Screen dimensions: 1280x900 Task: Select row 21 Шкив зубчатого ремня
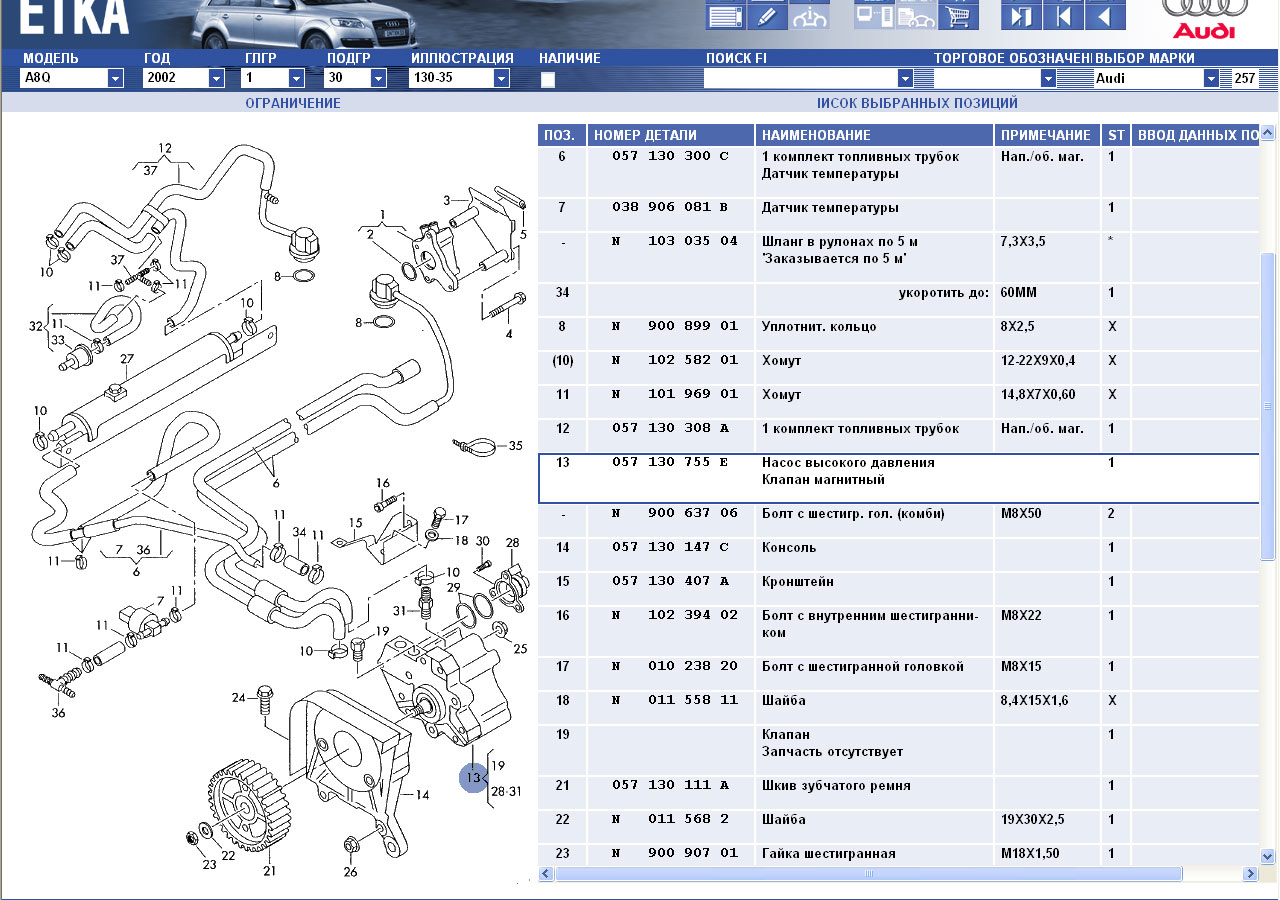tap(835, 786)
